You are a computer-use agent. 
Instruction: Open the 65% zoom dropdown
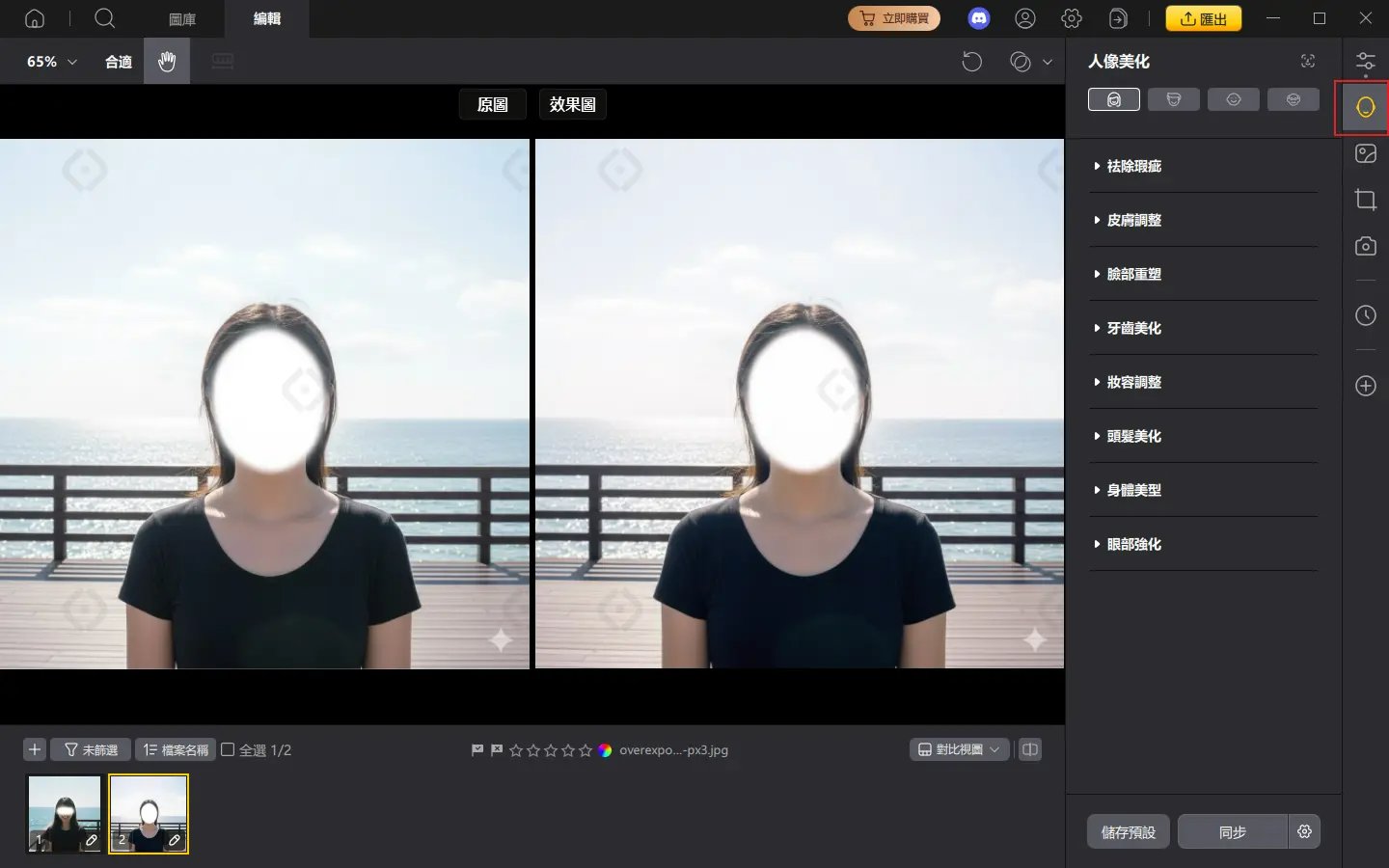(x=51, y=62)
